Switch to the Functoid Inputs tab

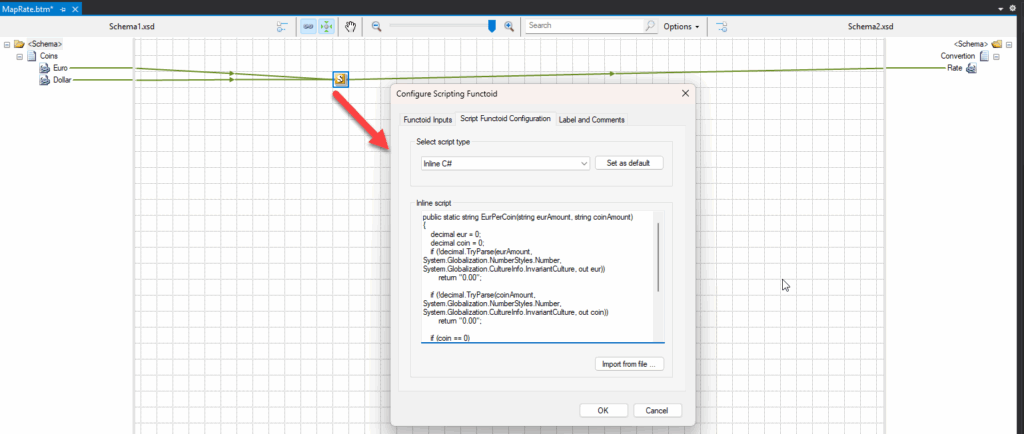pos(427,119)
